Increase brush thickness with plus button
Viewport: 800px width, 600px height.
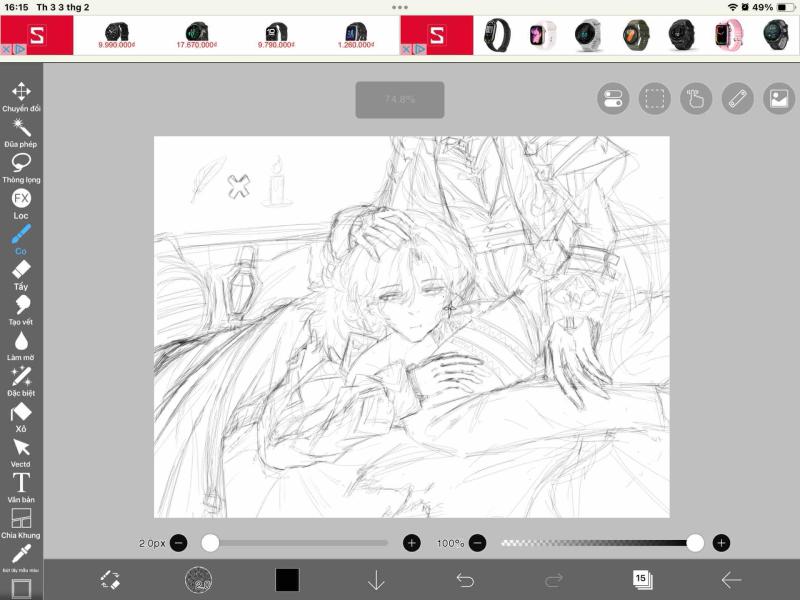pos(412,543)
